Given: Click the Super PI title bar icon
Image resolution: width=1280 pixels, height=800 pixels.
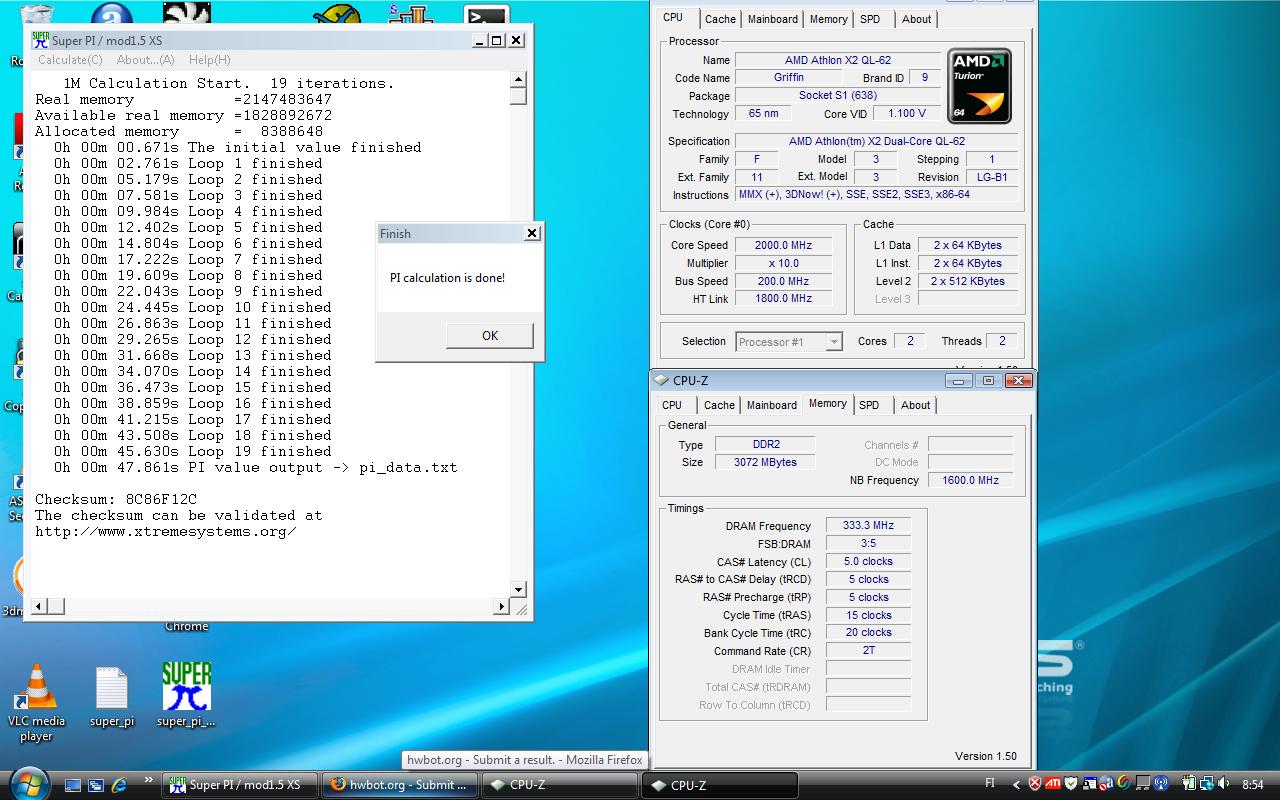Looking at the screenshot, I should pos(40,40).
